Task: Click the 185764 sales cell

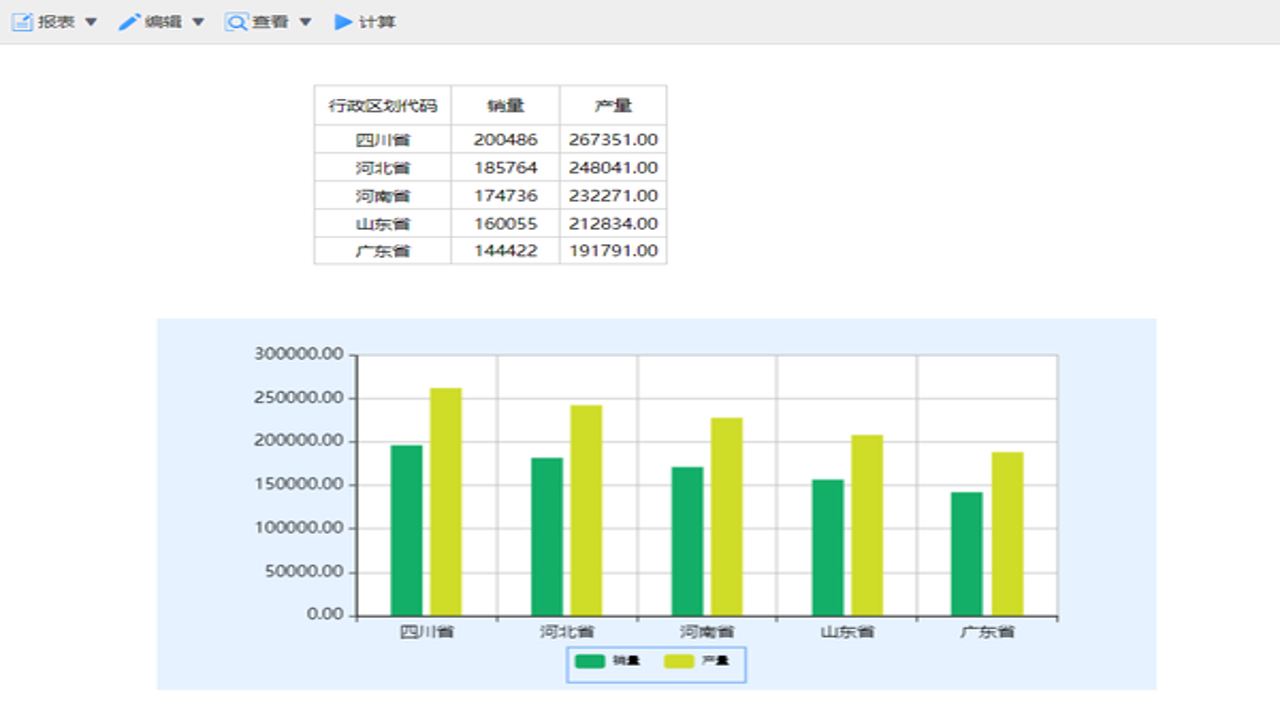Action: pos(506,168)
